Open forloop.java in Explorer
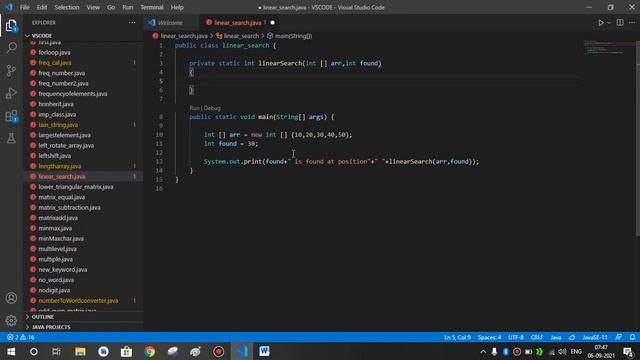640x360 pixels. 54,52
